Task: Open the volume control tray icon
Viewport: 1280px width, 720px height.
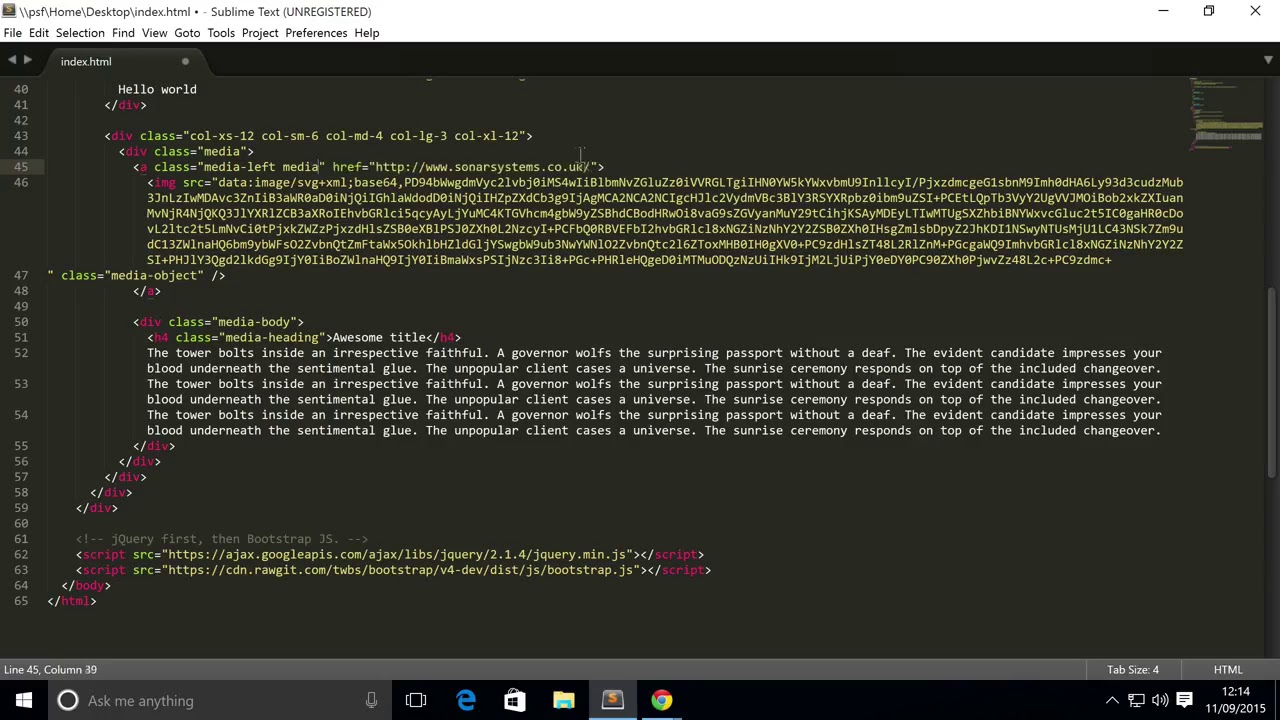Action: point(1160,700)
